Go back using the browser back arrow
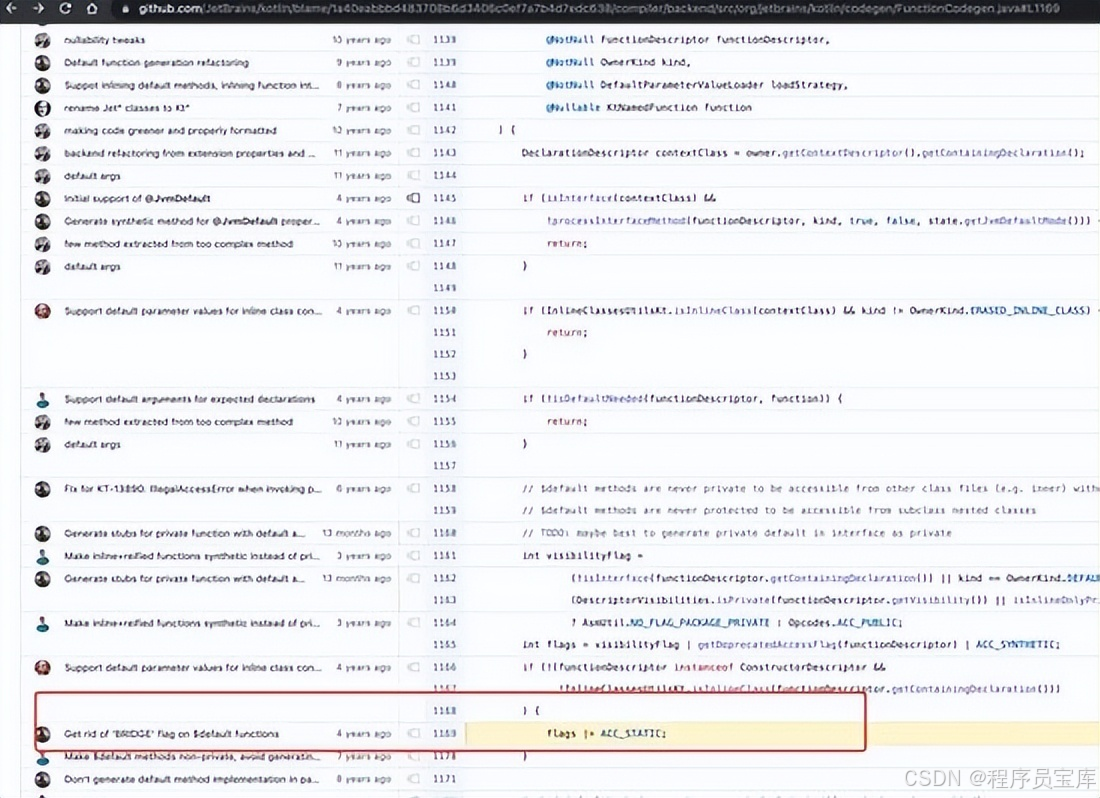1100x798 pixels. click(x=12, y=8)
